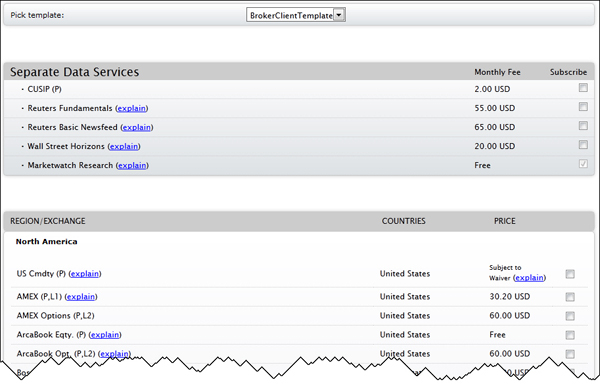Toggle the Marketwatch Research checkbox
The height and width of the screenshot is (384, 600).
click(583, 164)
